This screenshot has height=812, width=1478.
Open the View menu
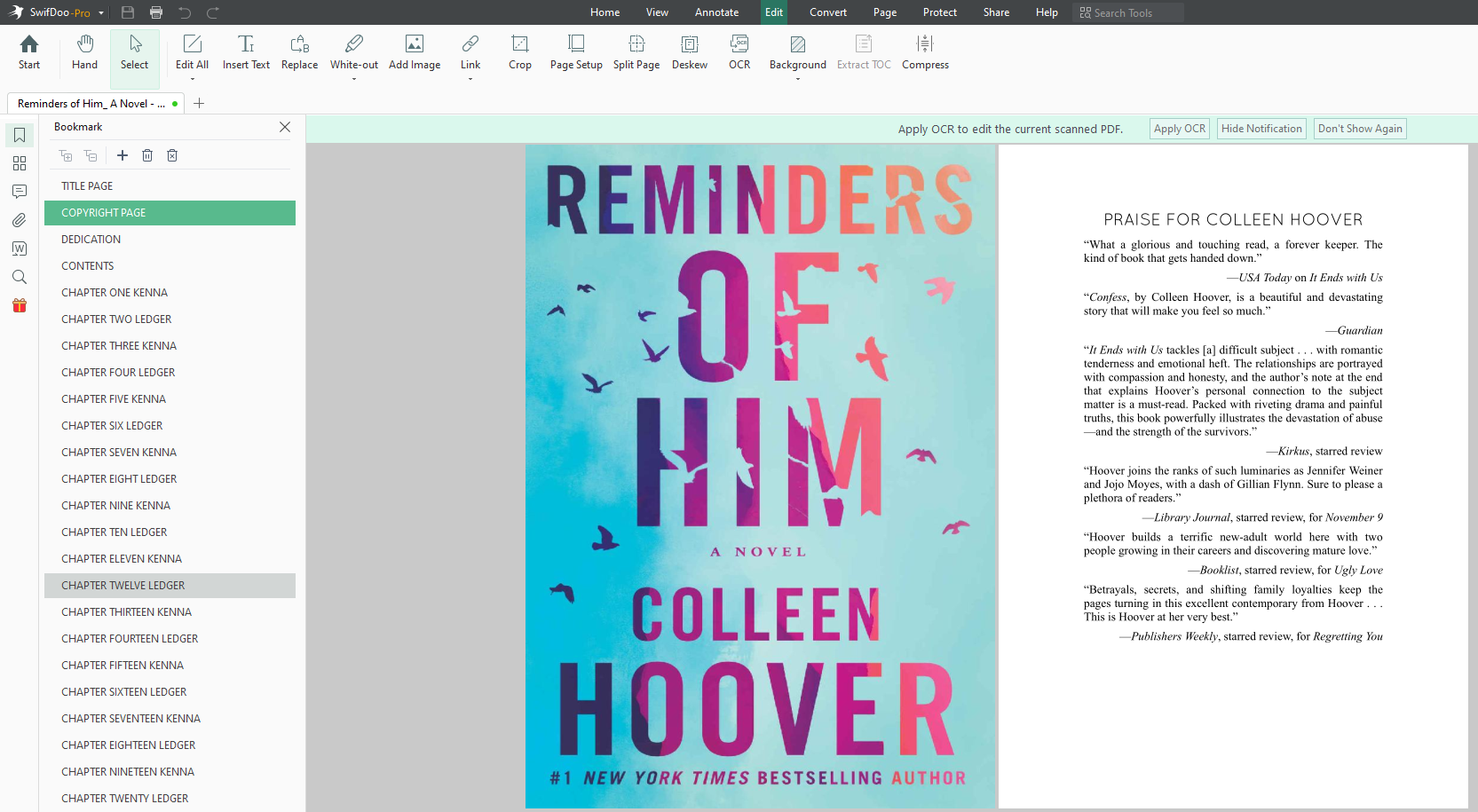coord(658,12)
